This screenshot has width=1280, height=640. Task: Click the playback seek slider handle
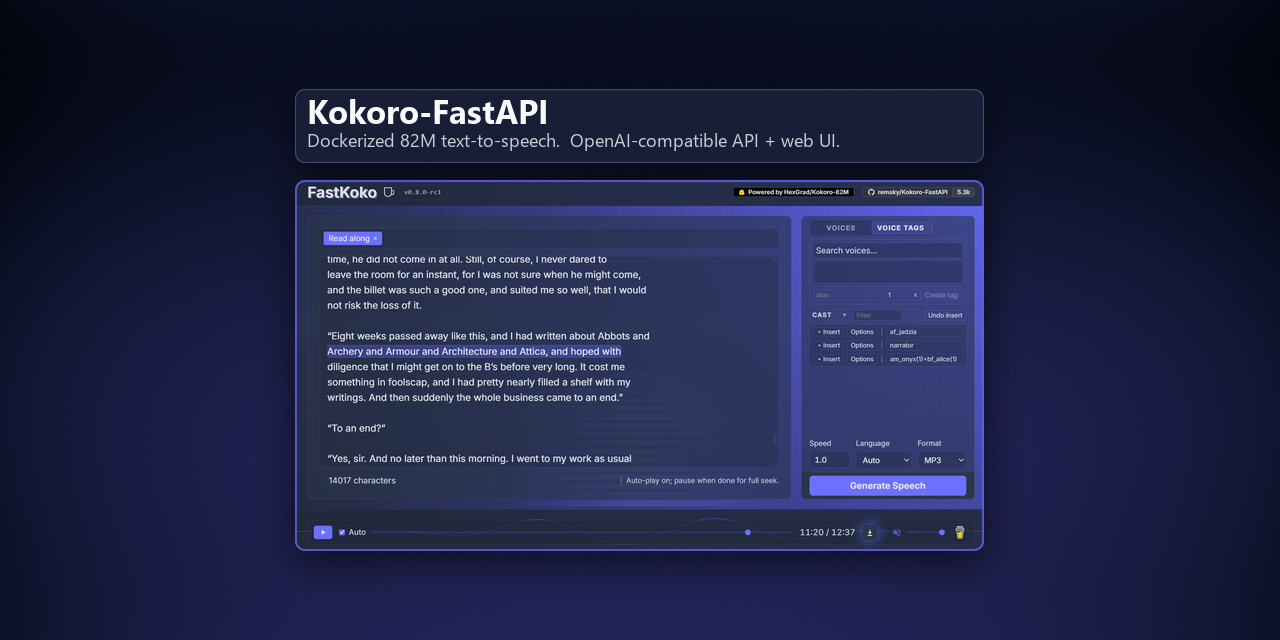748,532
